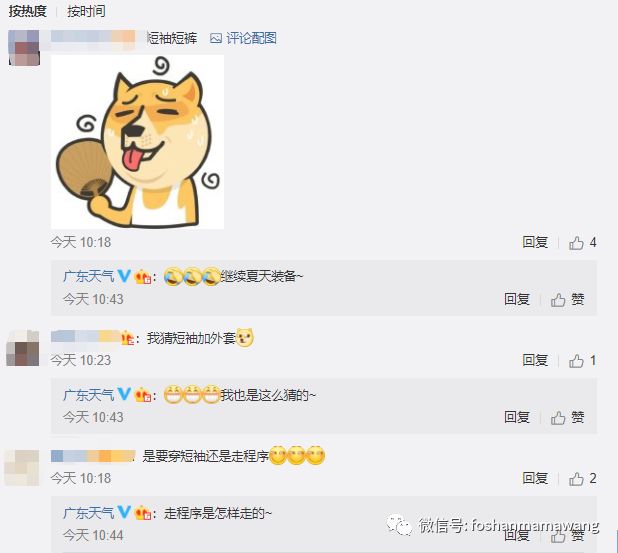This screenshot has width=618, height=553.
Task: Open the Shiba dog fan sticker image
Action: tap(138, 142)
